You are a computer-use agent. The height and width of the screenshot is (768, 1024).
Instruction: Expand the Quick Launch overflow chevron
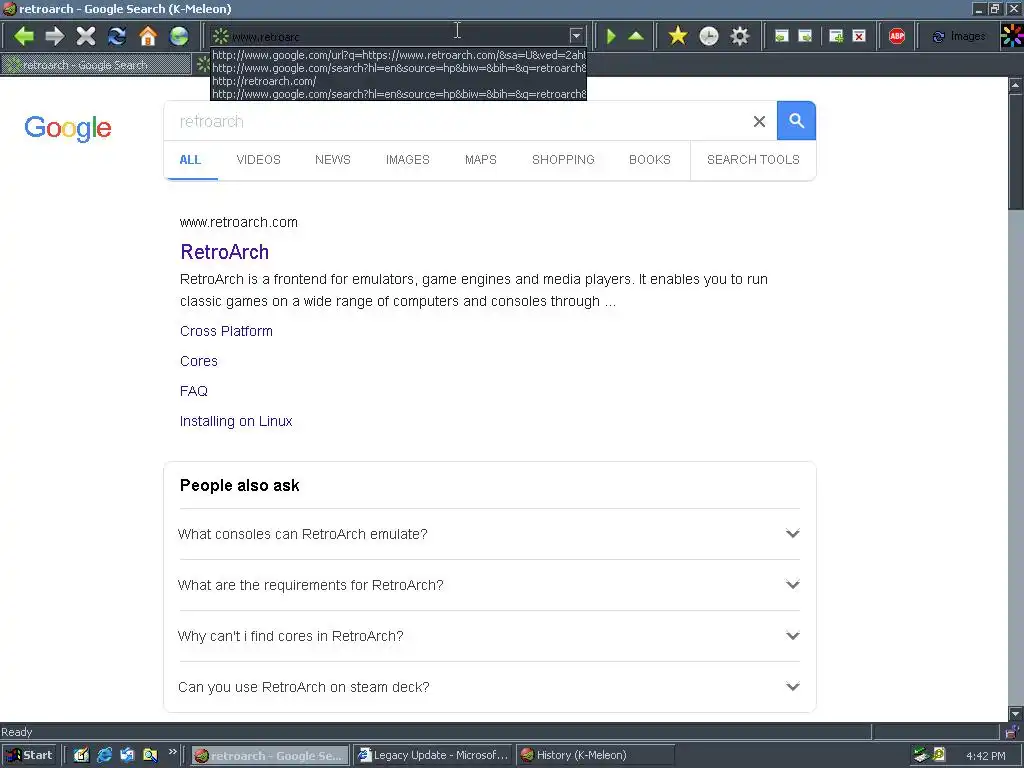tap(172, 752)
